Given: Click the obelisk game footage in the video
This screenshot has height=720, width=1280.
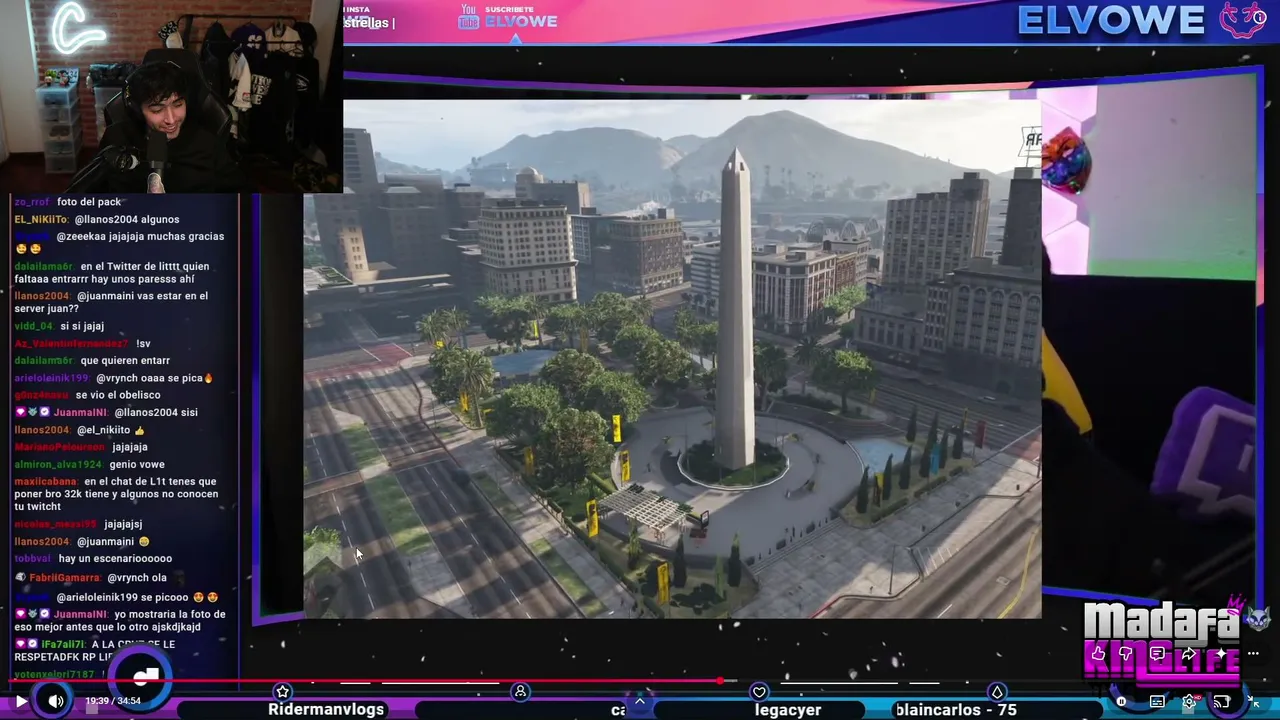Looking at the screenshot, I should tap(672, 358).
